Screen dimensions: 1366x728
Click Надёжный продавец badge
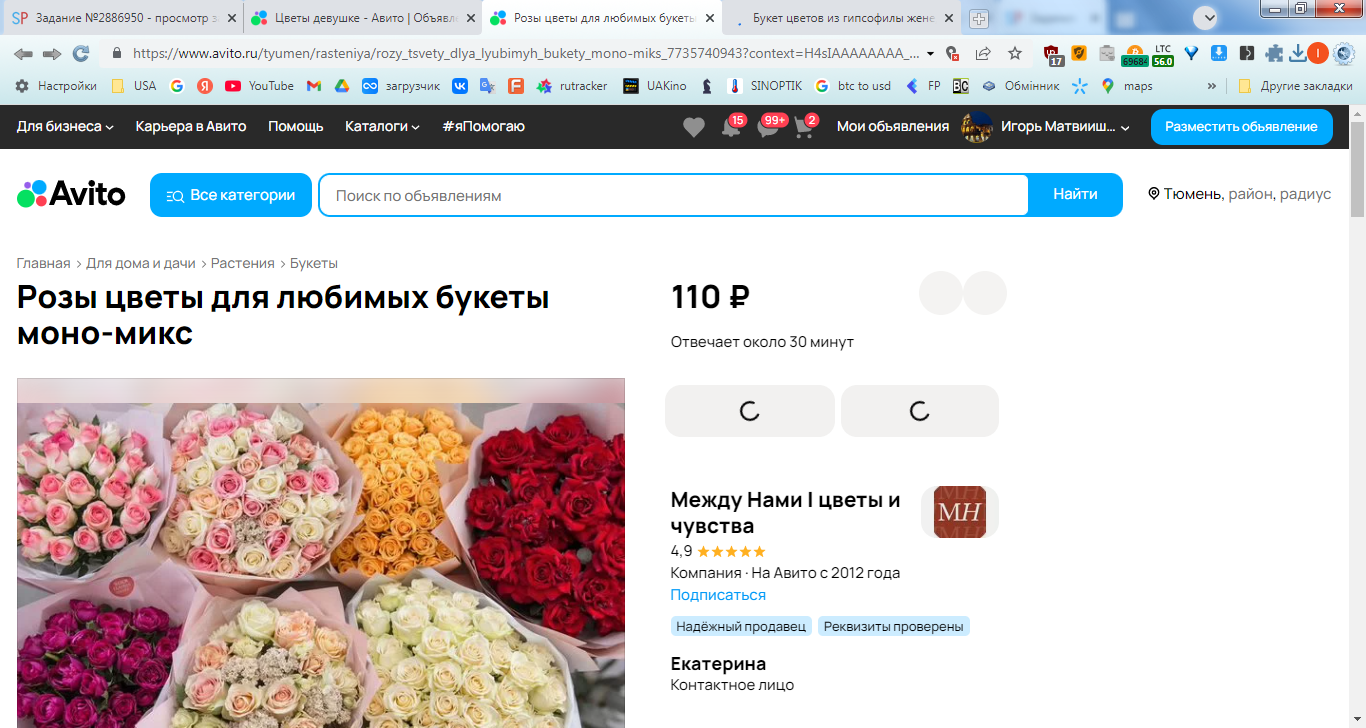(x=741, y=627)
